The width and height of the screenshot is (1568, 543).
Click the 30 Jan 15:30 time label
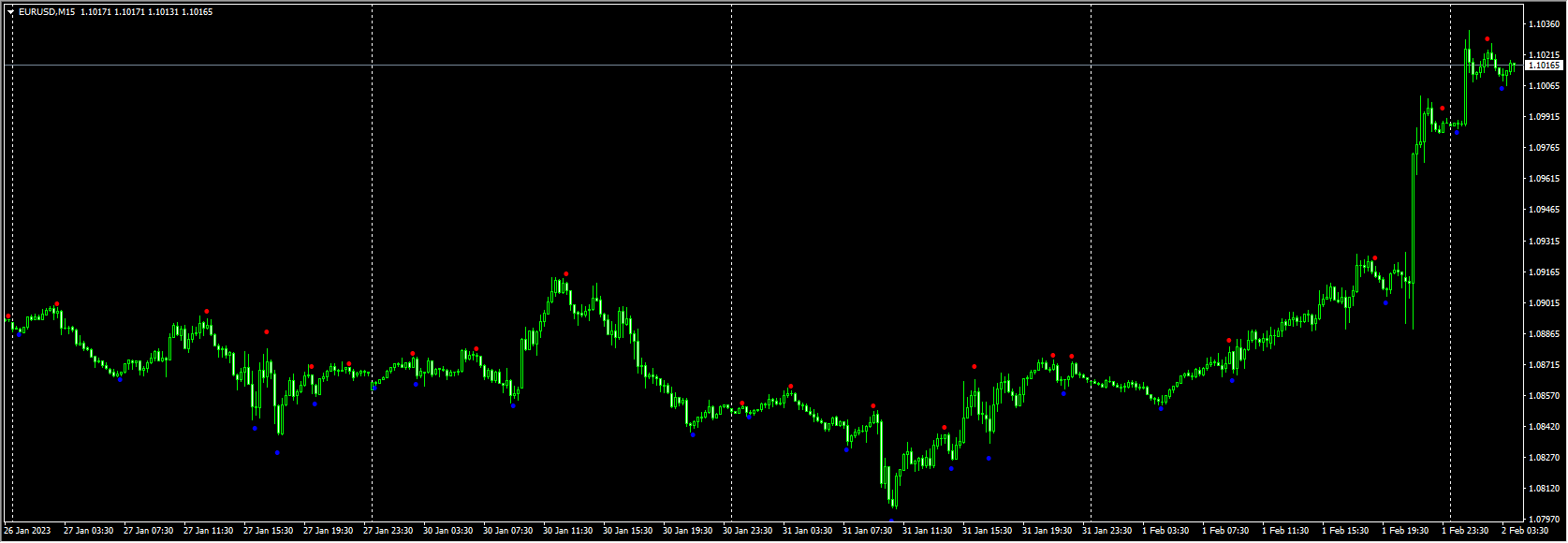pyautogui.click(x=627, y=531)
